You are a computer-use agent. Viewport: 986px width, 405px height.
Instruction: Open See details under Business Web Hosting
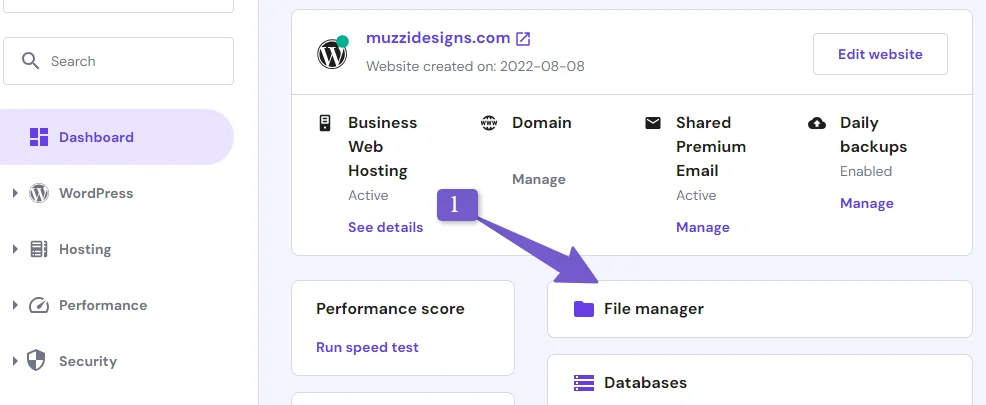pyautogui.click(x=385, y=227)
